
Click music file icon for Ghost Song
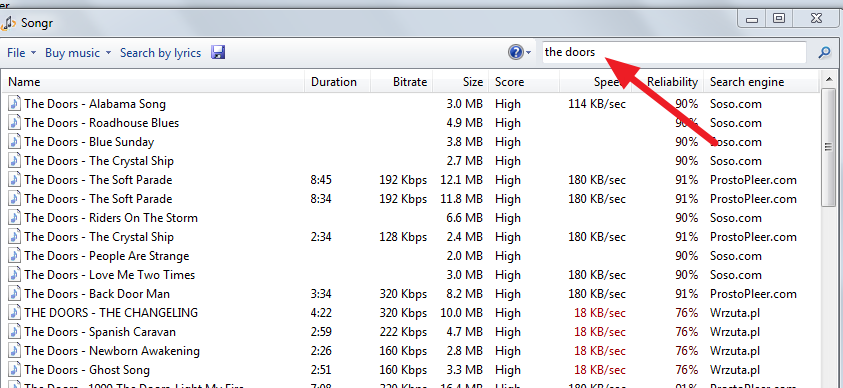coord(15,370)
